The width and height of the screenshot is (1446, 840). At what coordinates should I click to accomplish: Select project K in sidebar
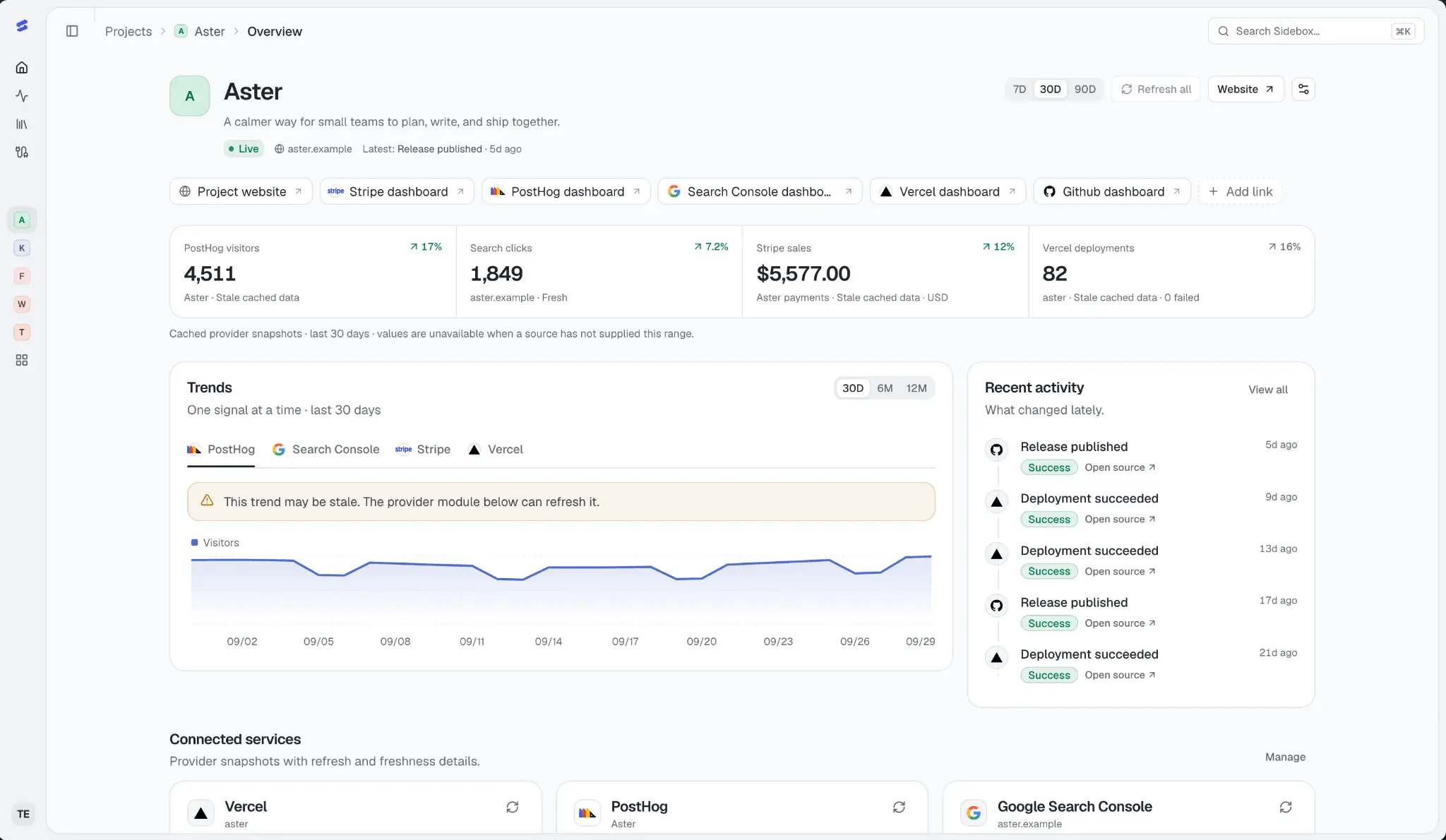coord(22,248)
